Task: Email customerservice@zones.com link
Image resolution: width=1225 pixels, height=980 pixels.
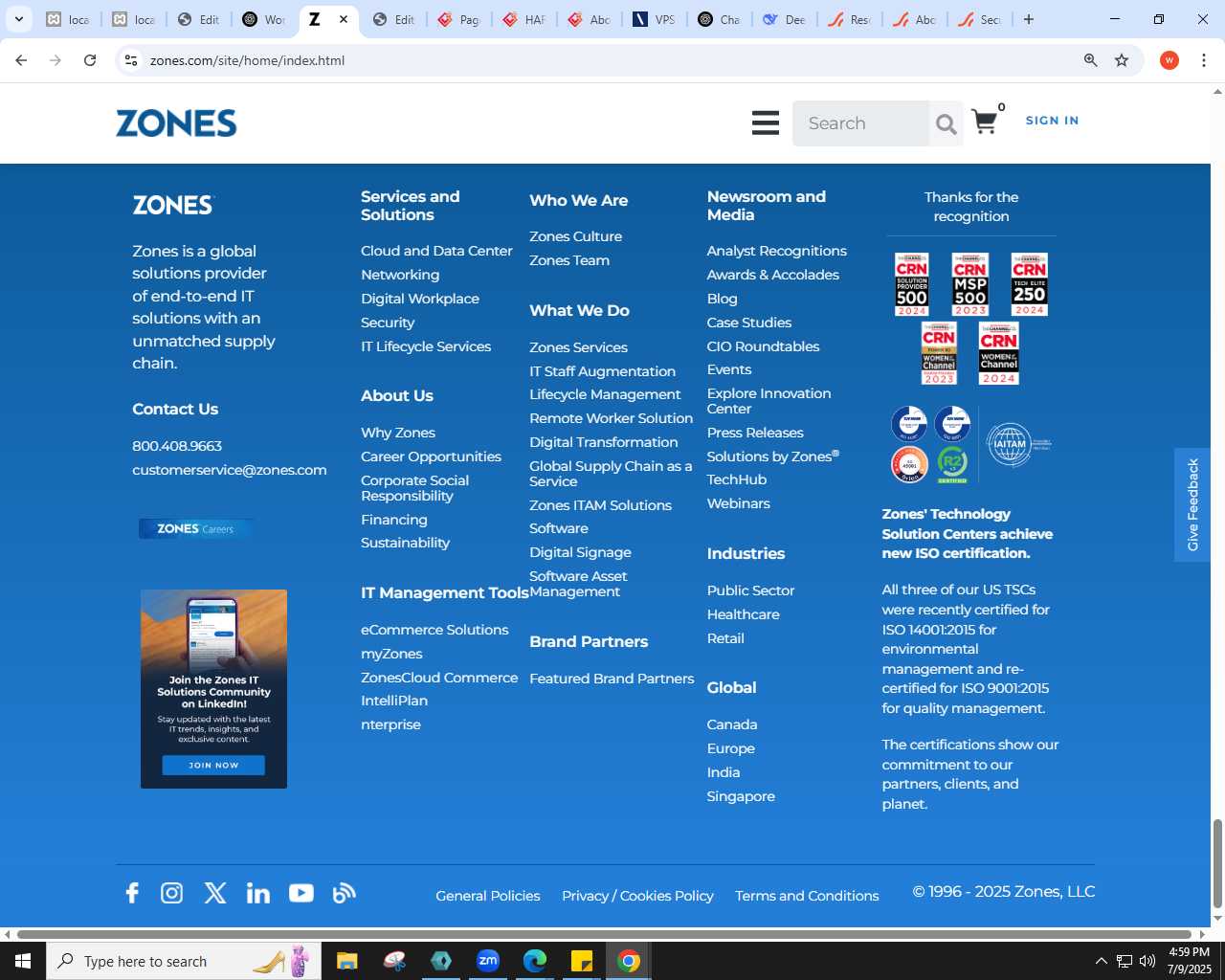Action: click(230, 470)
